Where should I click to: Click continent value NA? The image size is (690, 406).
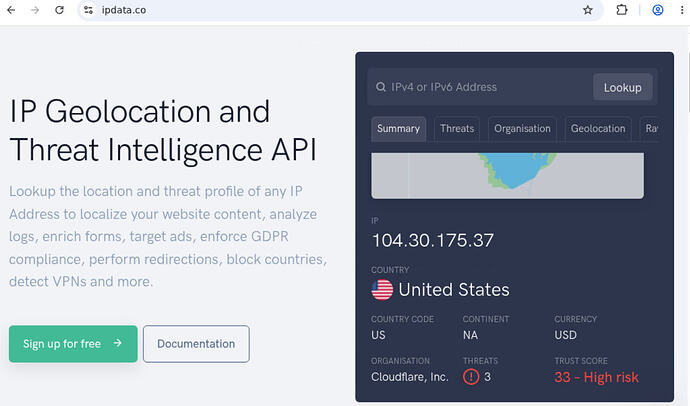point(470,335)
